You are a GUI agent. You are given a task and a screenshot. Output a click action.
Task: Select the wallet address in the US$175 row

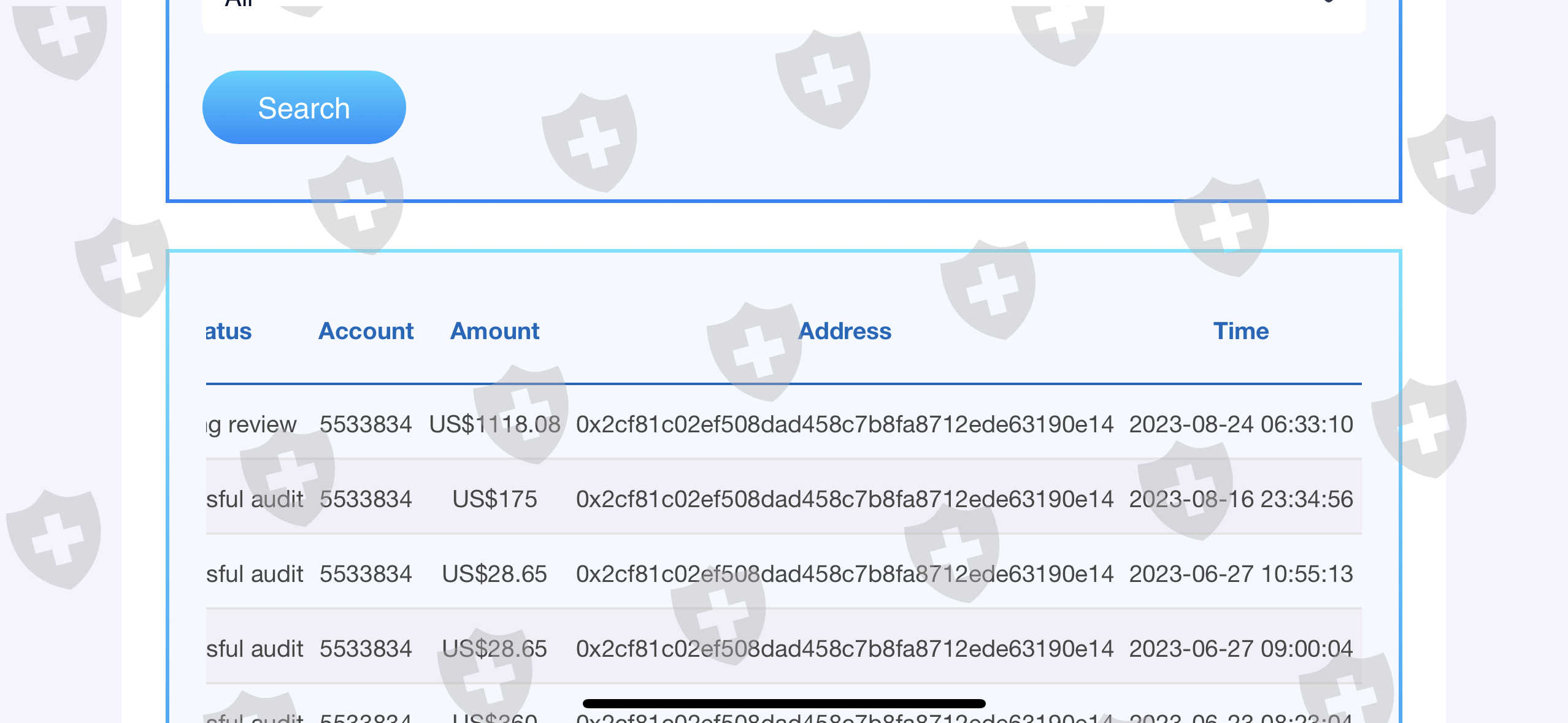pyautogui.click(x=844, y=499)
